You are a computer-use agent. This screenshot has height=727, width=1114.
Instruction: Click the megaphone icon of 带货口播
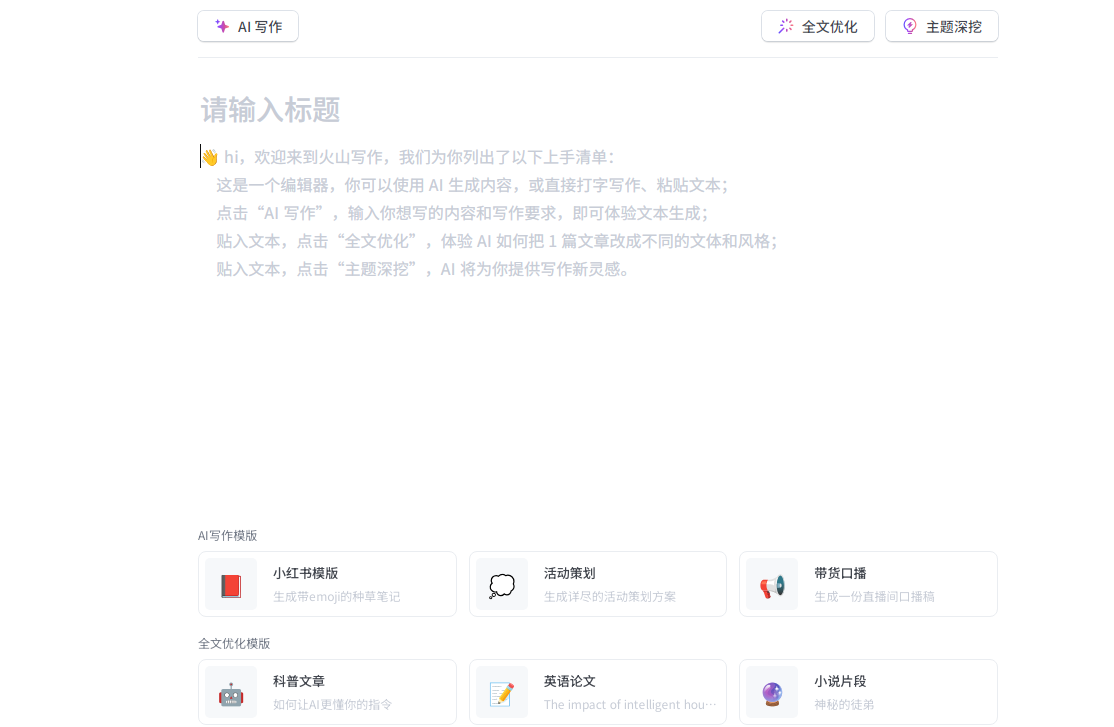(771, 584)
